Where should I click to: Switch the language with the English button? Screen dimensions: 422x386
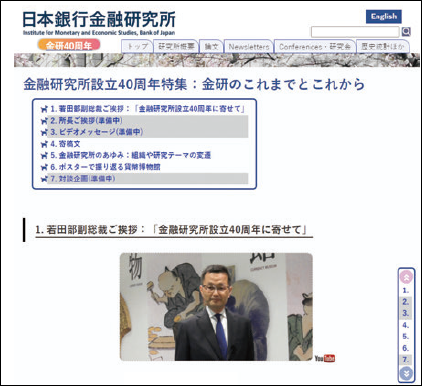(x=384, y=17)
